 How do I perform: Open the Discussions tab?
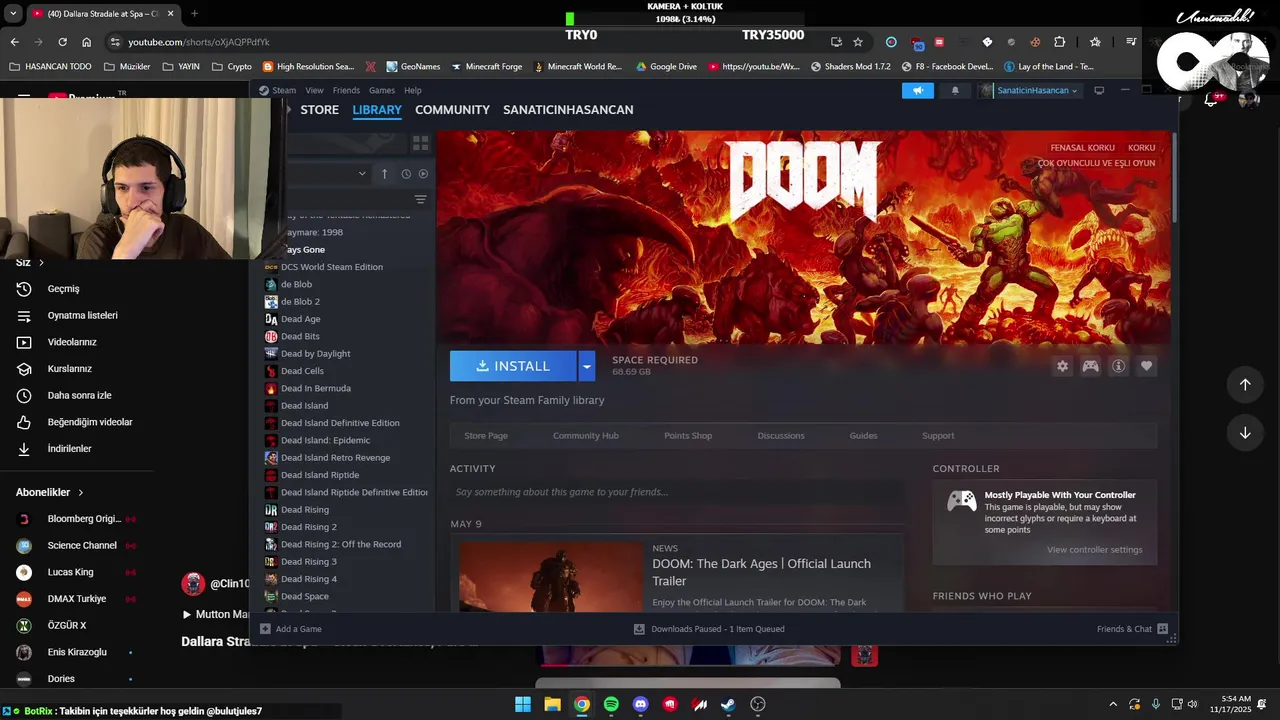[781, 435]
